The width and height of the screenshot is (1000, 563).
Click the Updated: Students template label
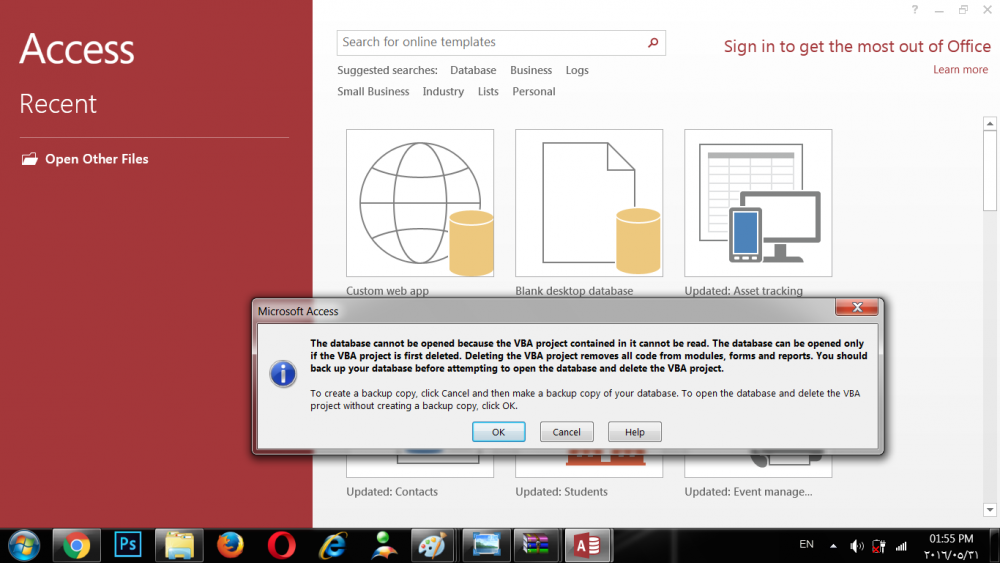(561, 492)
